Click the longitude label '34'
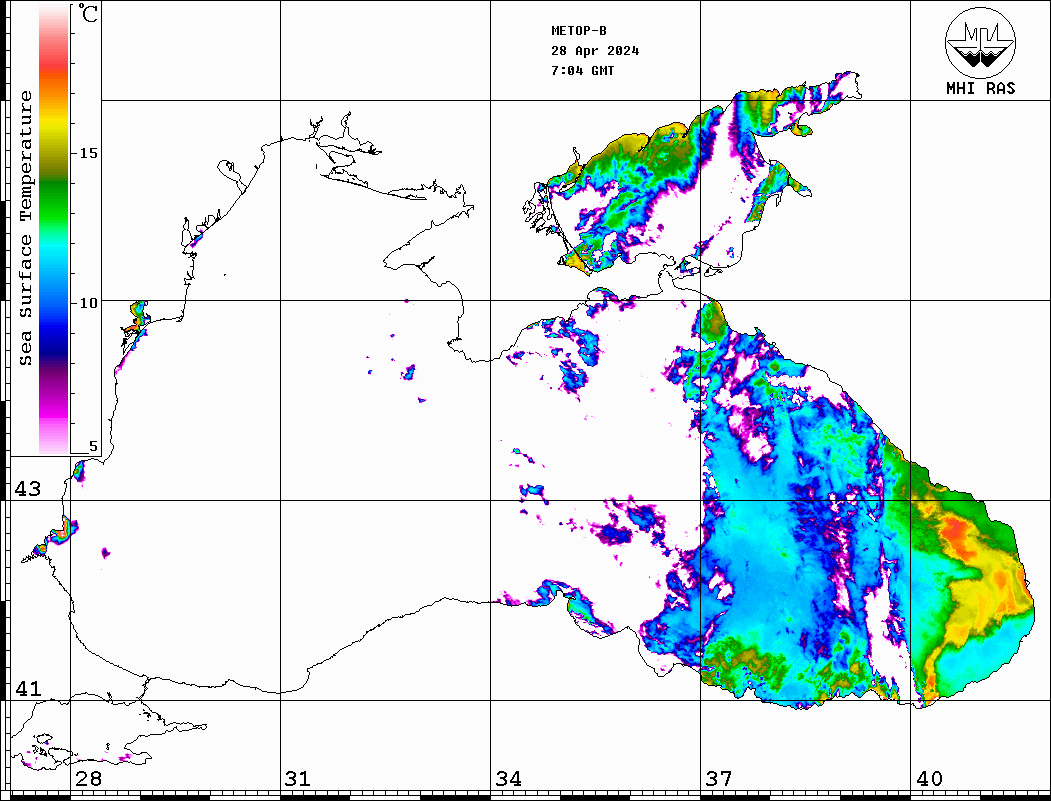Image resolution: width=1051 pixels, height=801 pixels. coord(508,779)
